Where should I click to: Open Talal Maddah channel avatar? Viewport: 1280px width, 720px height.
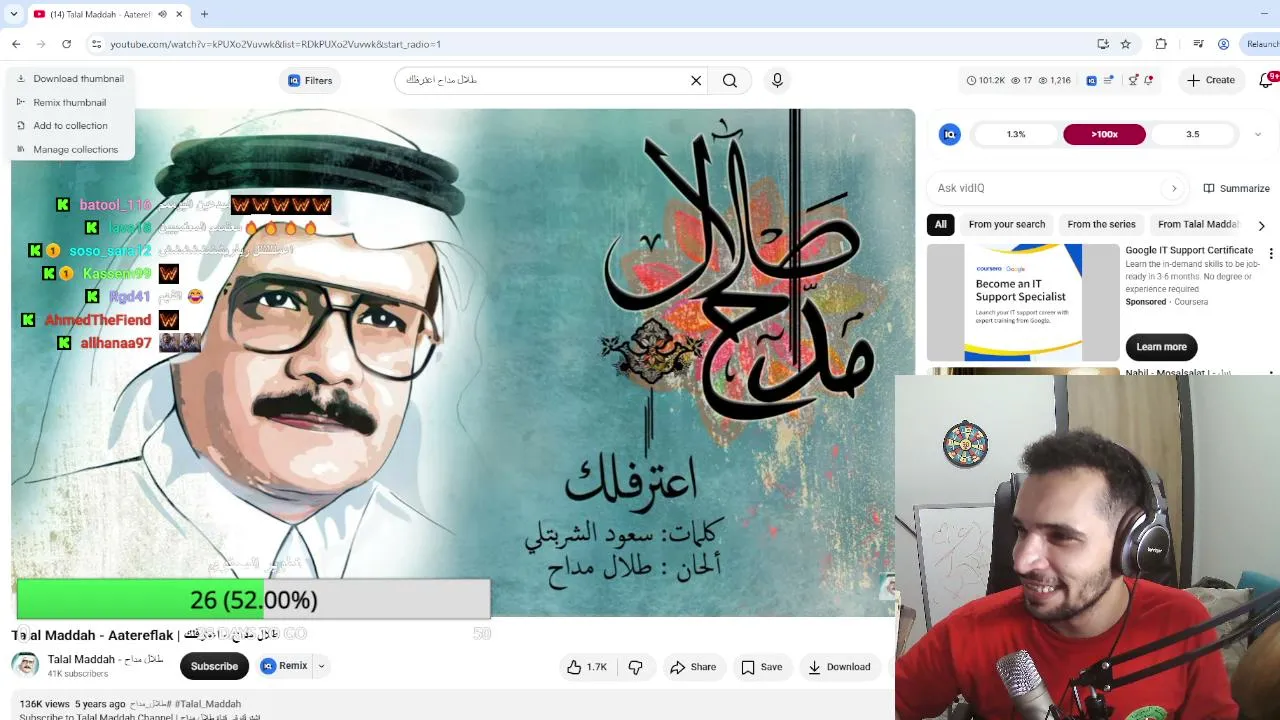(x=25, y=665)
